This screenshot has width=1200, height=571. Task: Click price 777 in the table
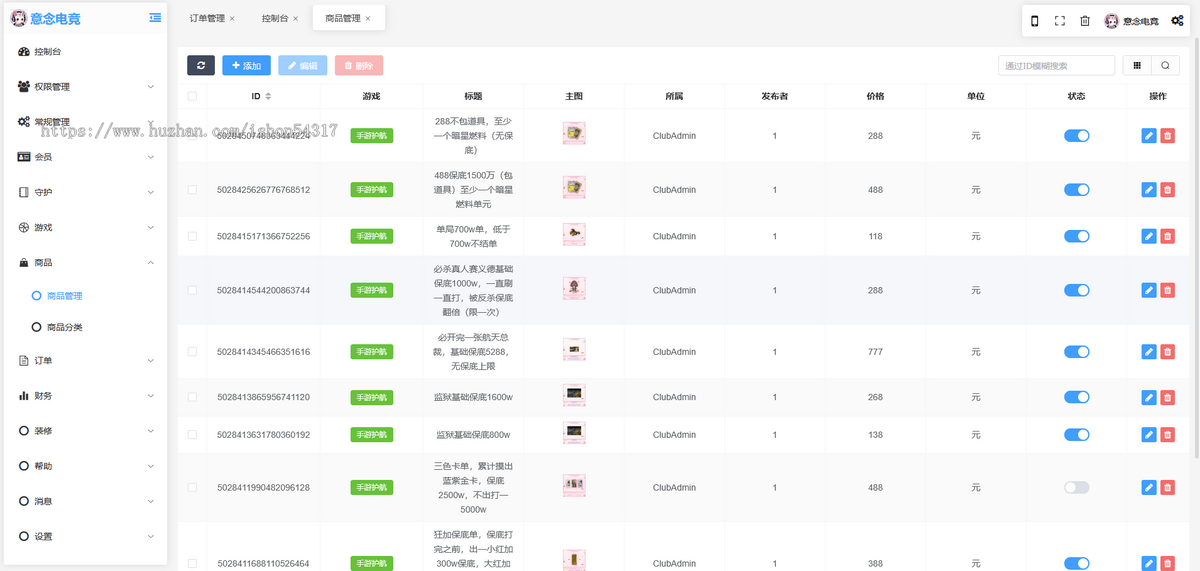click(x=875, y=352)
